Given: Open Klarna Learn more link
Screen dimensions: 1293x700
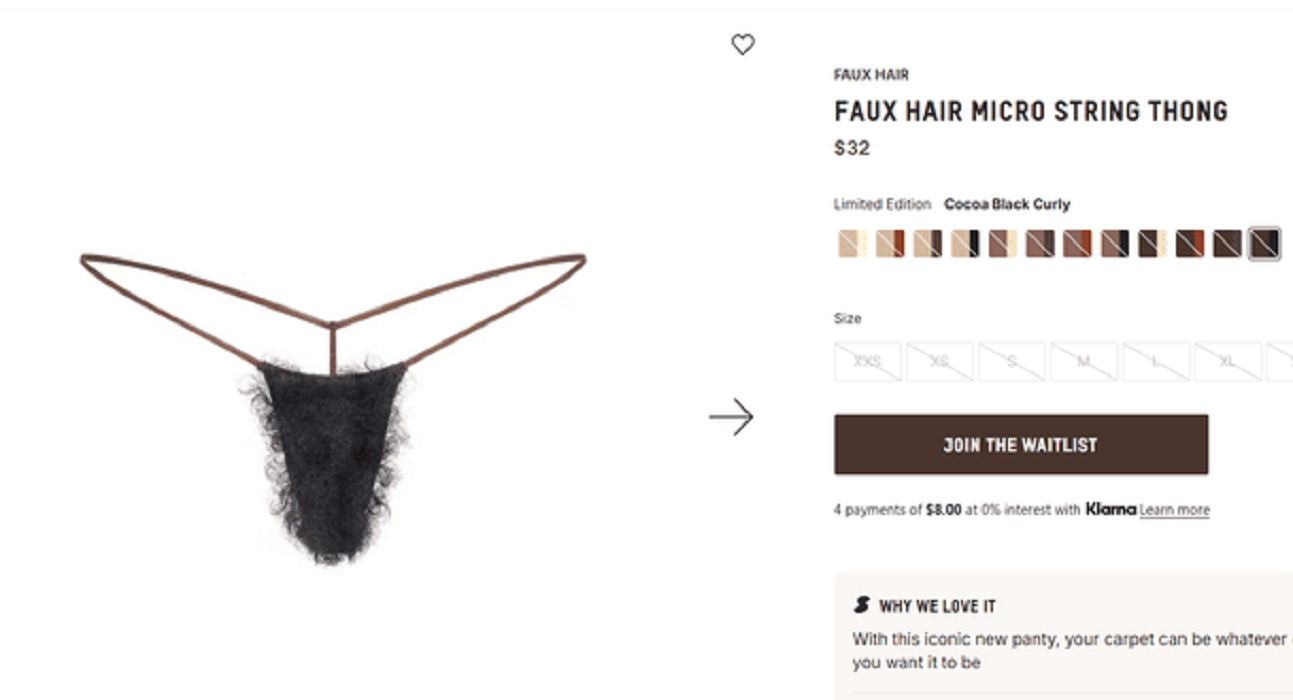Looking at the screenshot, I should (x=1174, y=510).
